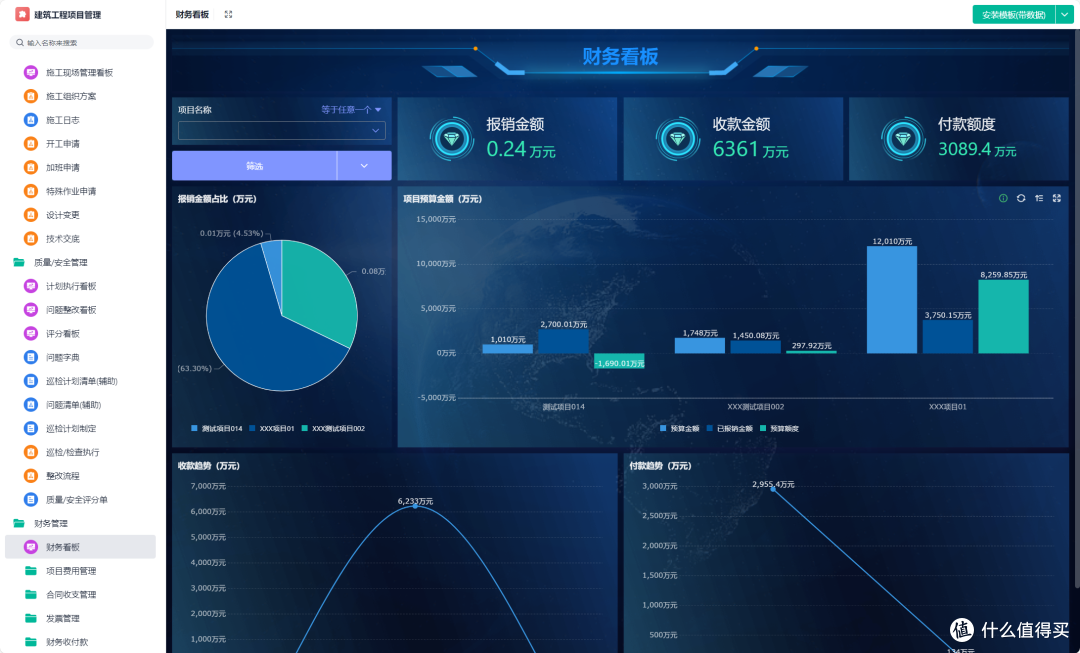Focus the 输入名称来搜索 search field
This screenshot has height=653, width=1080.
(82, 43)
